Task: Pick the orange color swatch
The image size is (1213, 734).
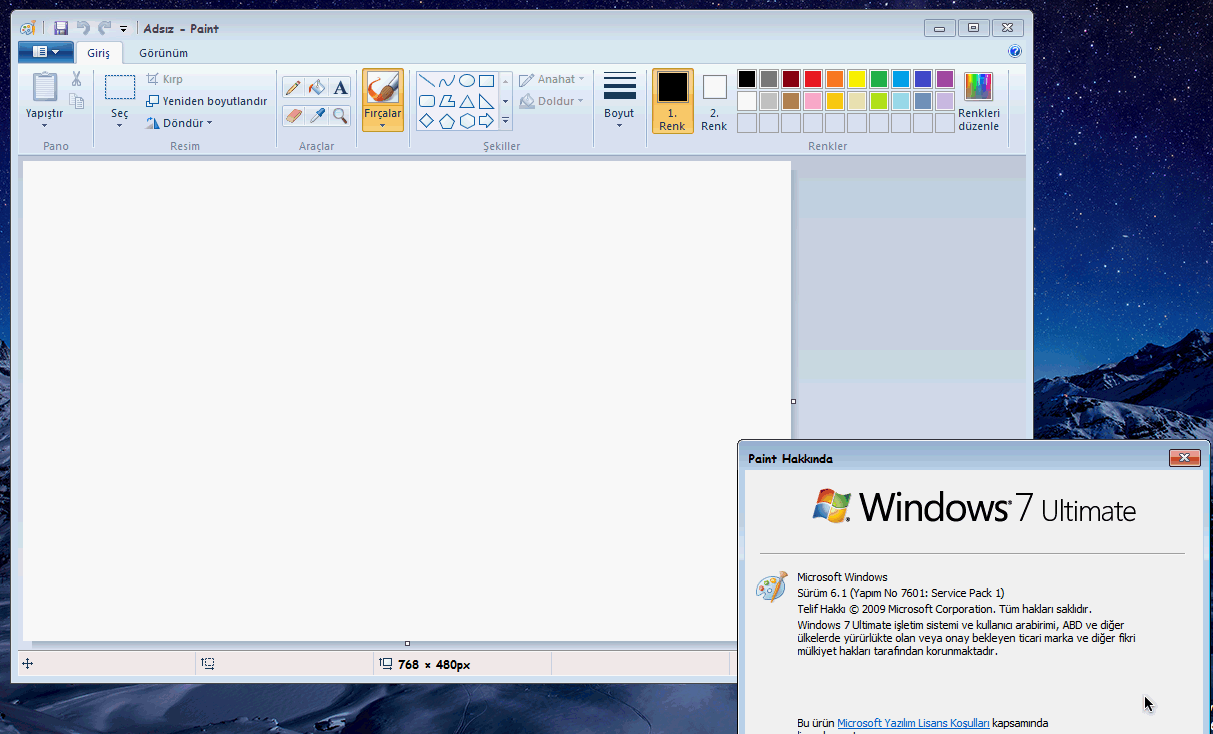Action: [x=835, y=79]
